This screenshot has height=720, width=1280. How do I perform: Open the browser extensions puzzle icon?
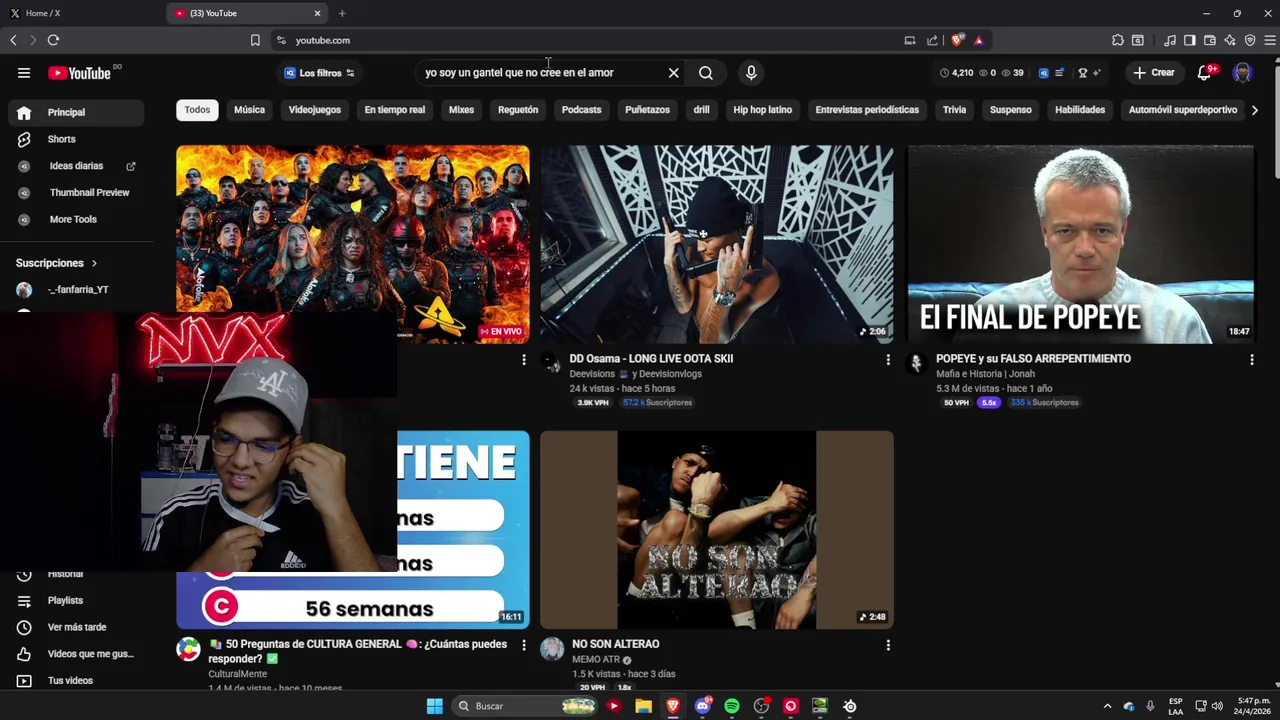[1117, 40]
